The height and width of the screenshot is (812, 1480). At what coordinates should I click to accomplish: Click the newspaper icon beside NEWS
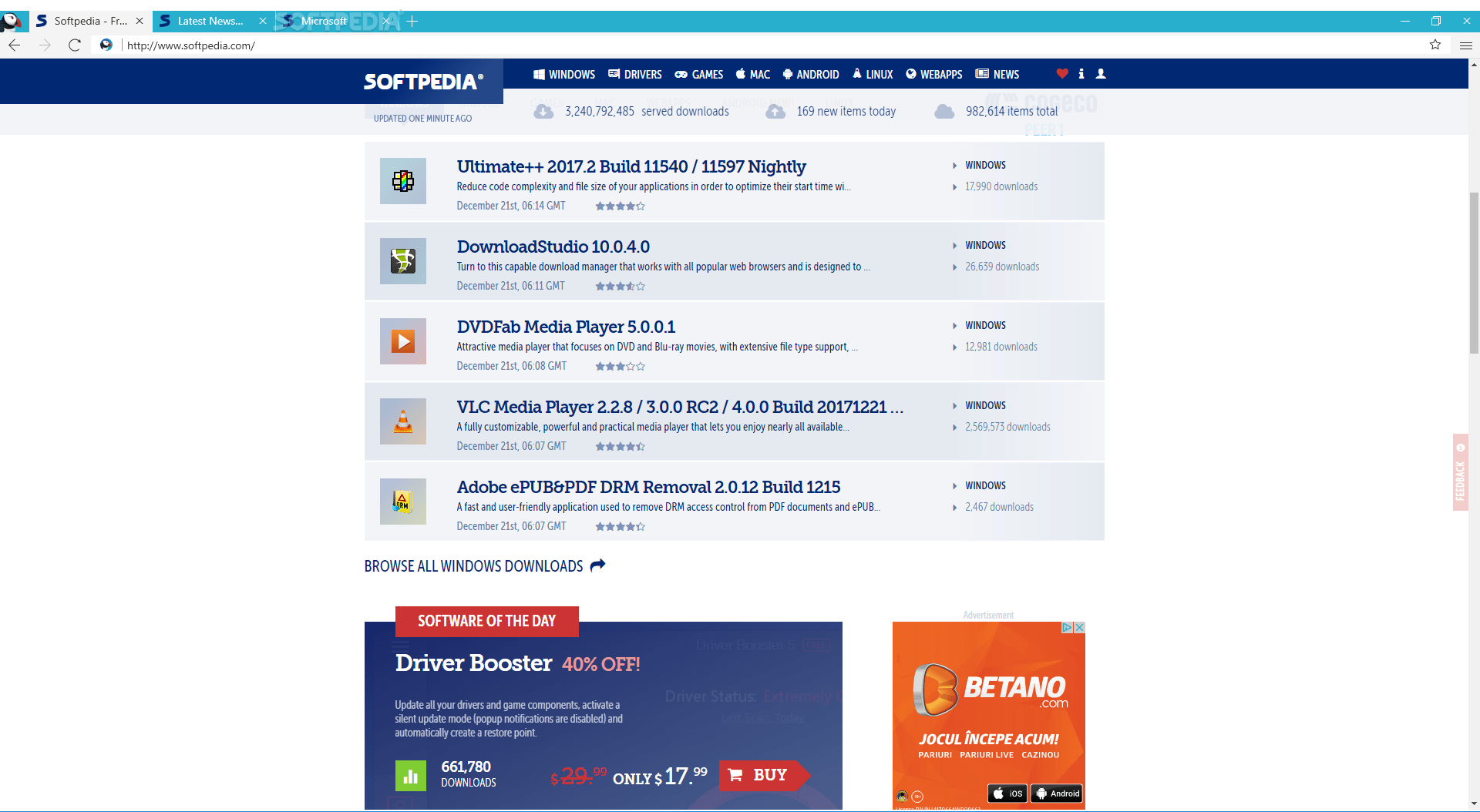tap(981, 74)
